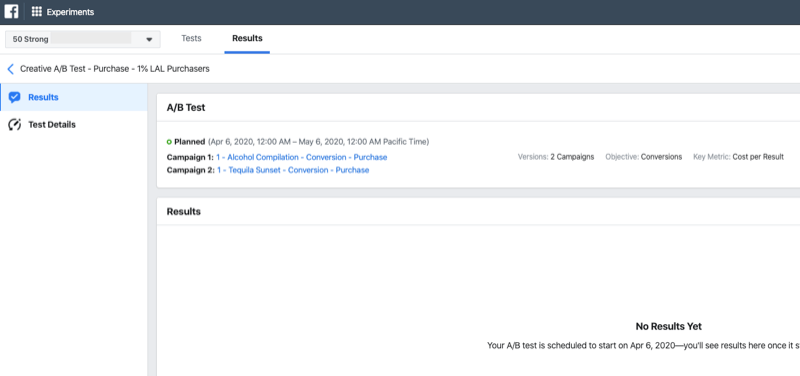Click the Results chat-check sidebar icon
The height and width of the screenshot is (376, 800).
coord(15,97)
